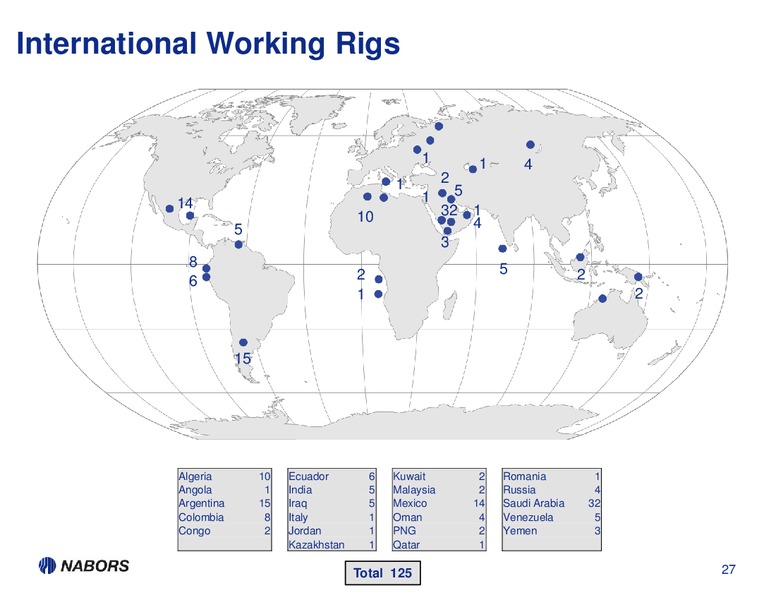This screenshot has height=600, width=776.
Task: Click the Jordan label in table
Action: (305, 531)
